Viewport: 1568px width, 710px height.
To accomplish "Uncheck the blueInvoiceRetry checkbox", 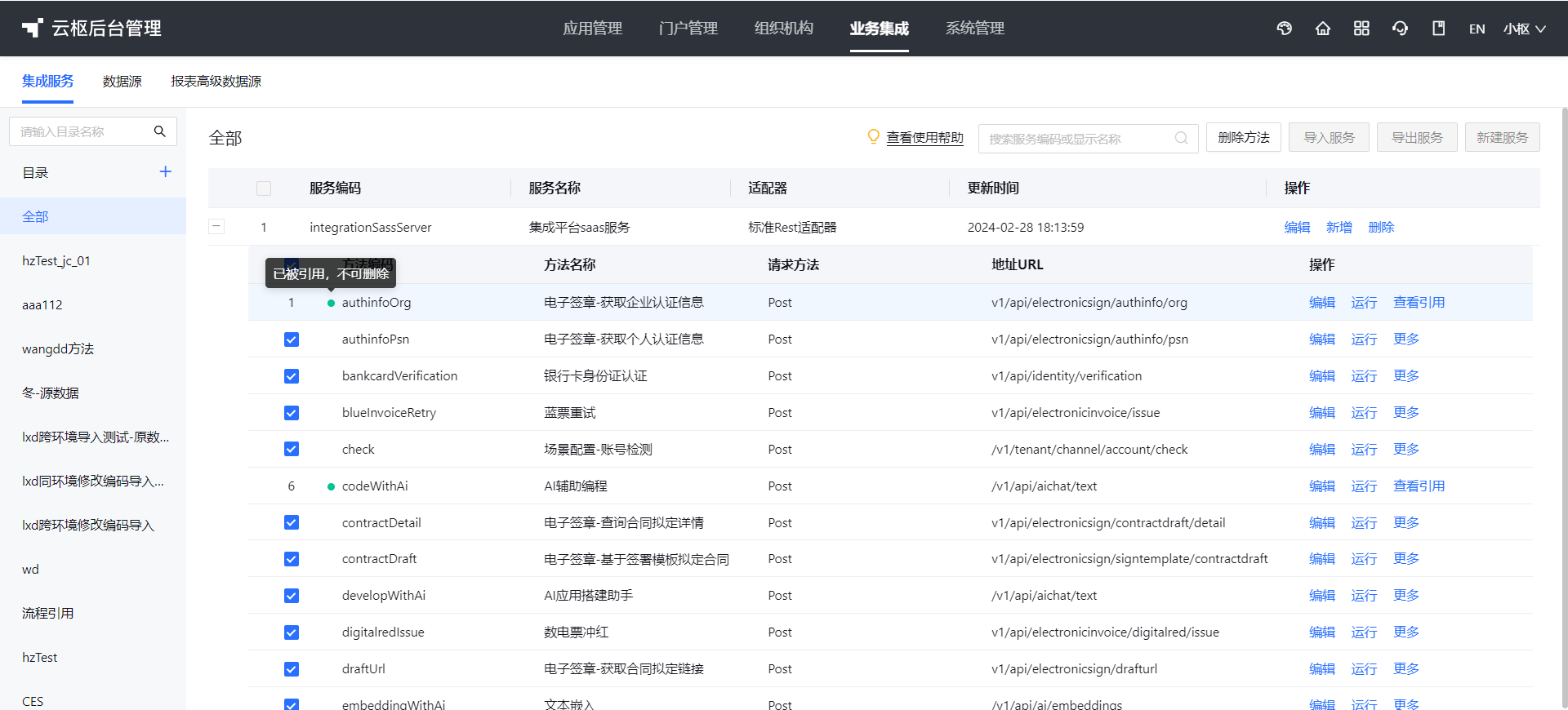I will [x=292, y=413].
